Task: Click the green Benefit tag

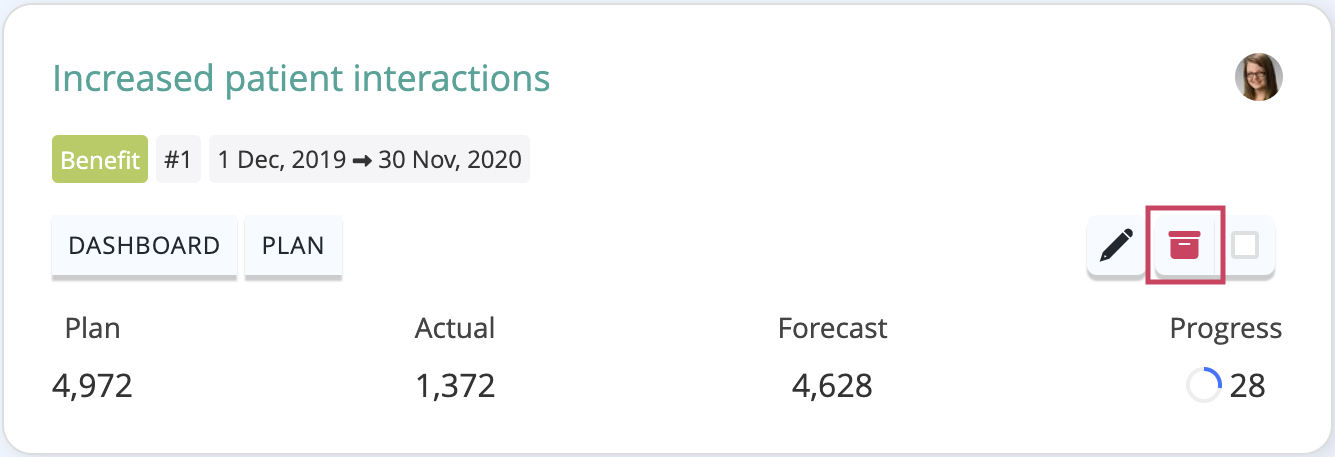Action: [x=100, y=160]
